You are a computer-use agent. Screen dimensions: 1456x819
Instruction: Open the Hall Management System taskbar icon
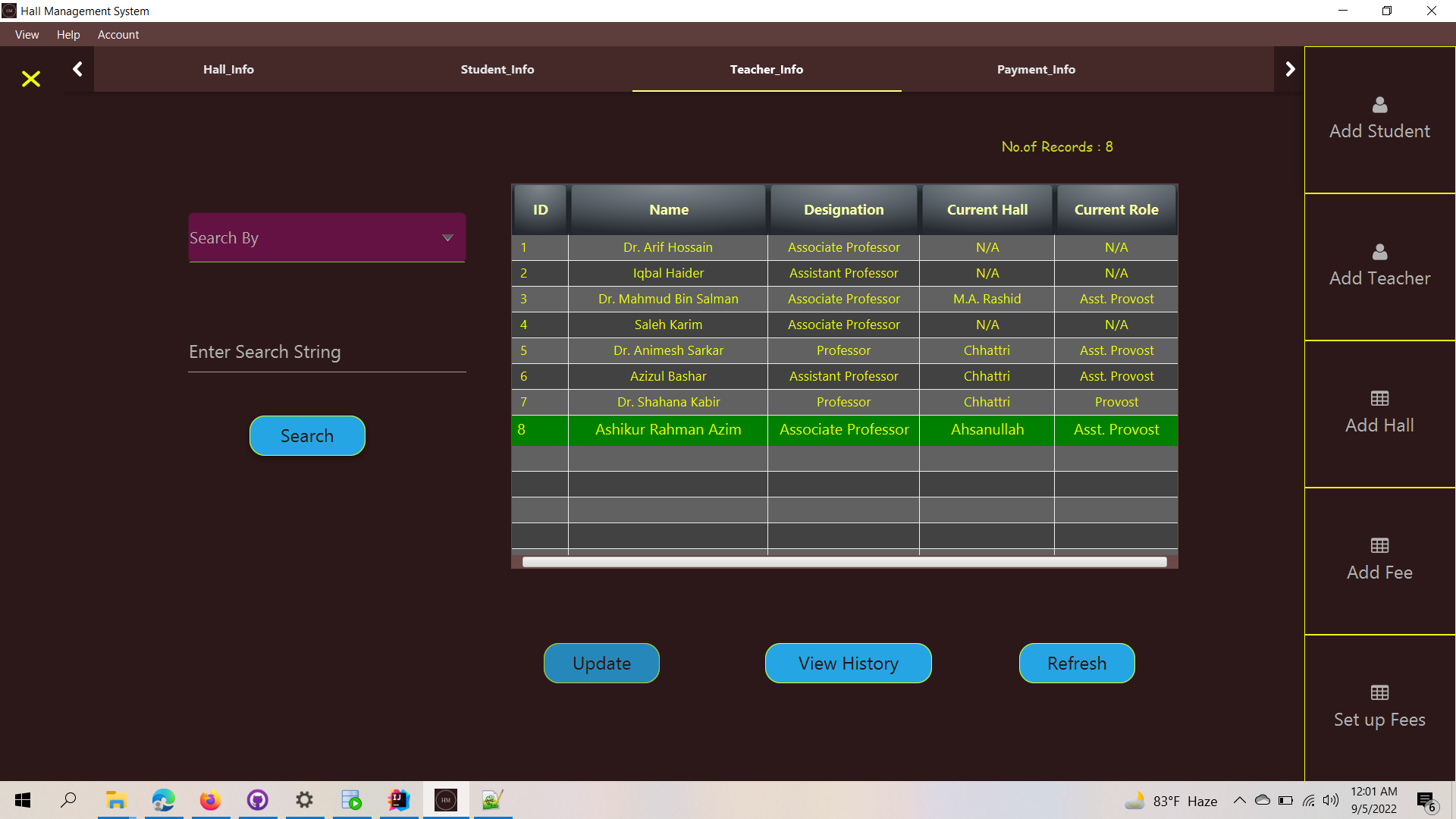(x=445, y=800)
